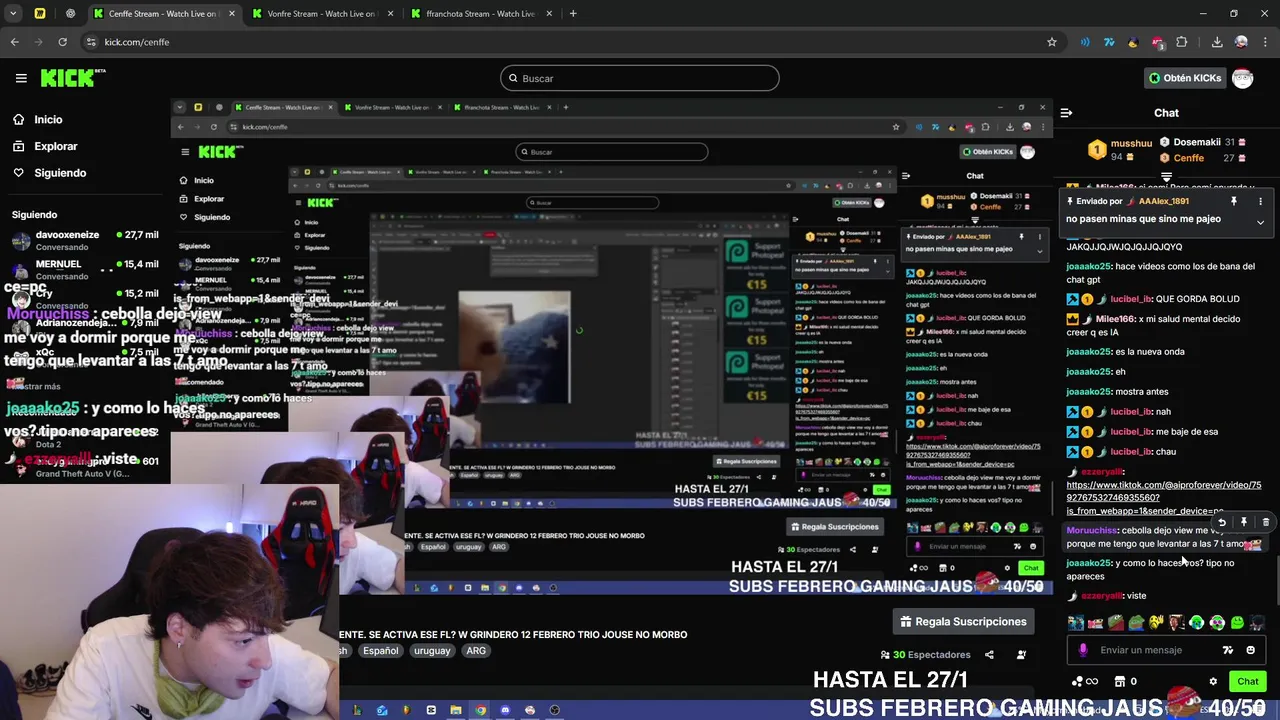Collapse the chat panel with arrow icon

tap(1066, 113)
